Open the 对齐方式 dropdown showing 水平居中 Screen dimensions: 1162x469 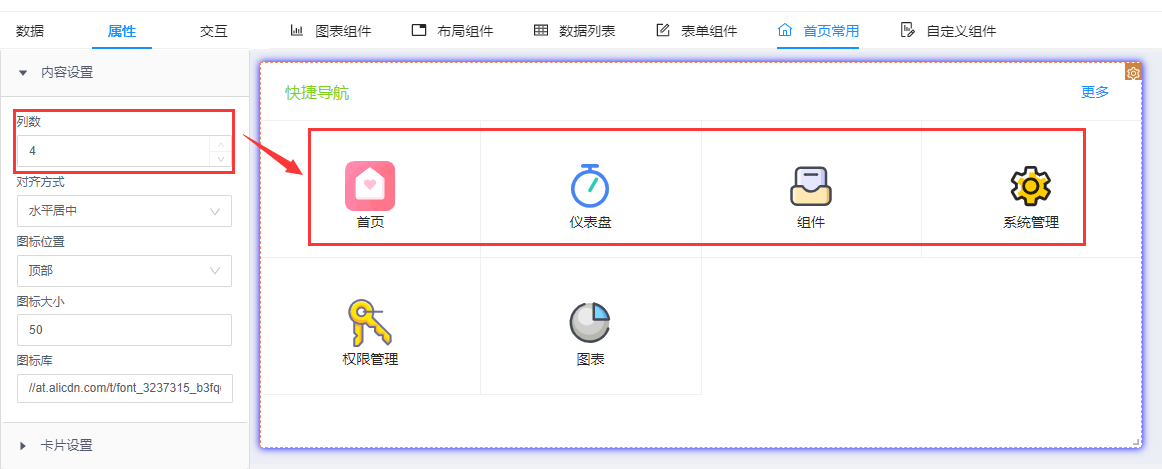tap(124, 211)
